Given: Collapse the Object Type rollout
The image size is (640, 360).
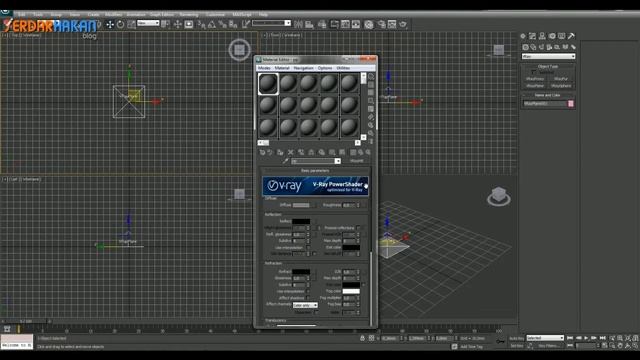Looking at the screenshot, I should (548, 66).
